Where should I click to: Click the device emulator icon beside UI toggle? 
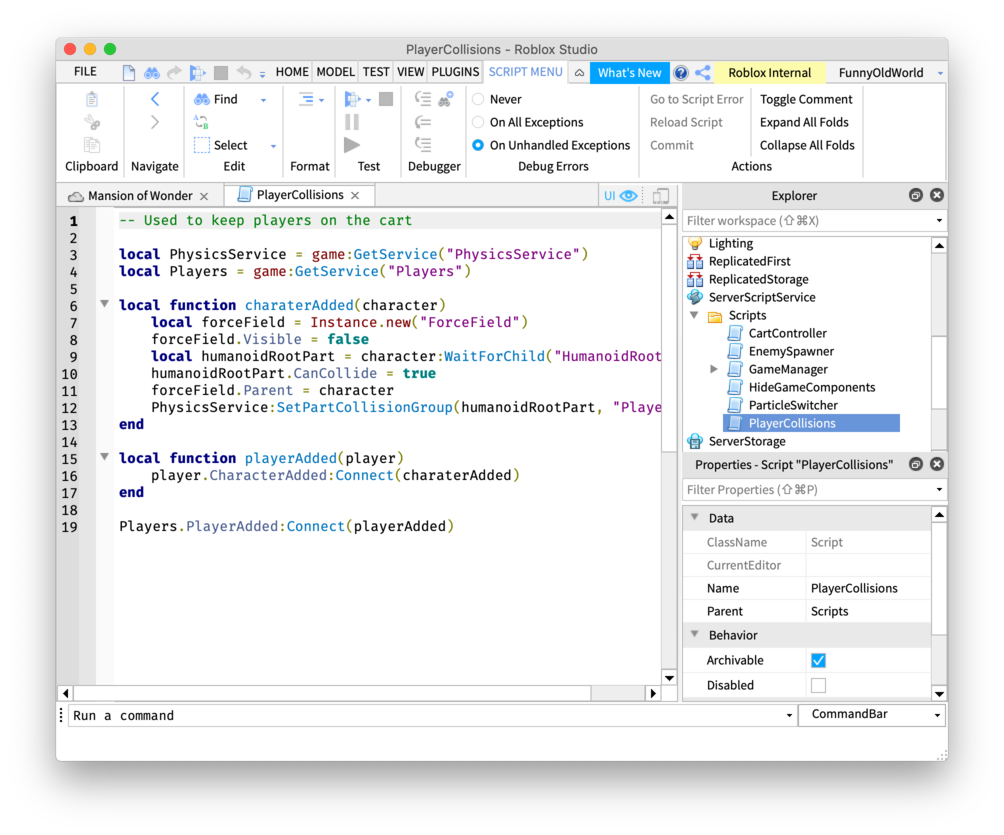(661, 196)
